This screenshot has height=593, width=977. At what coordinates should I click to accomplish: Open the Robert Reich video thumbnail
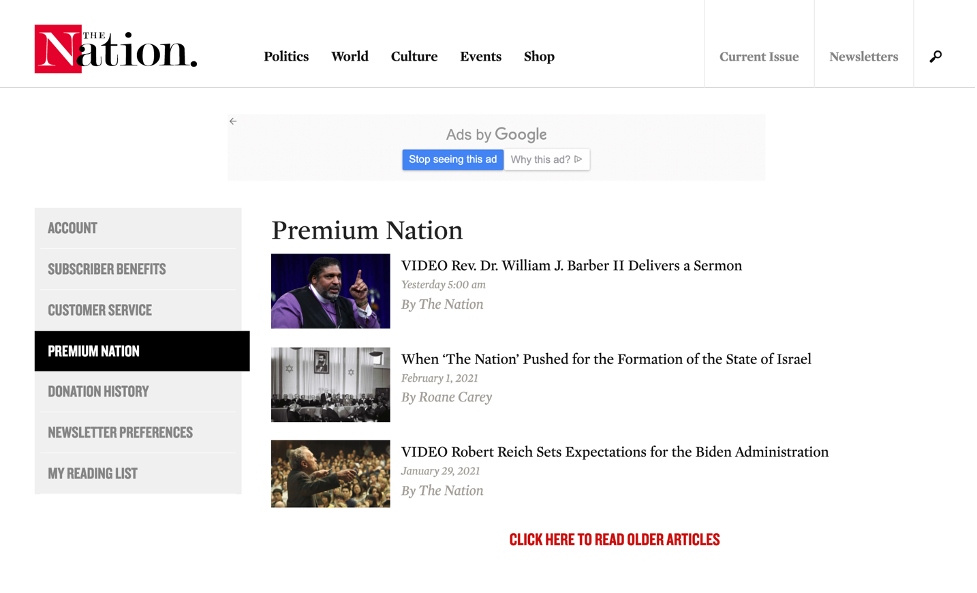point(331,474)
